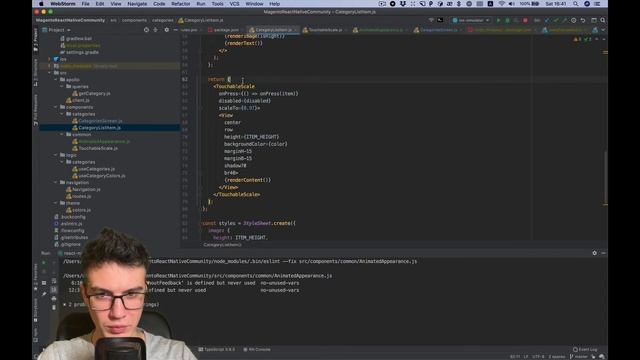Click the expand/collapse all icon in Project panel
The image size is (640, 360).
pos(156,30)
